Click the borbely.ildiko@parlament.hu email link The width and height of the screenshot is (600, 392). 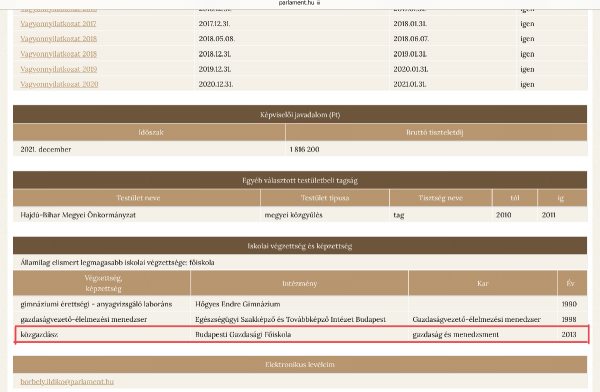pyautogui.click(x=67, y=382)
